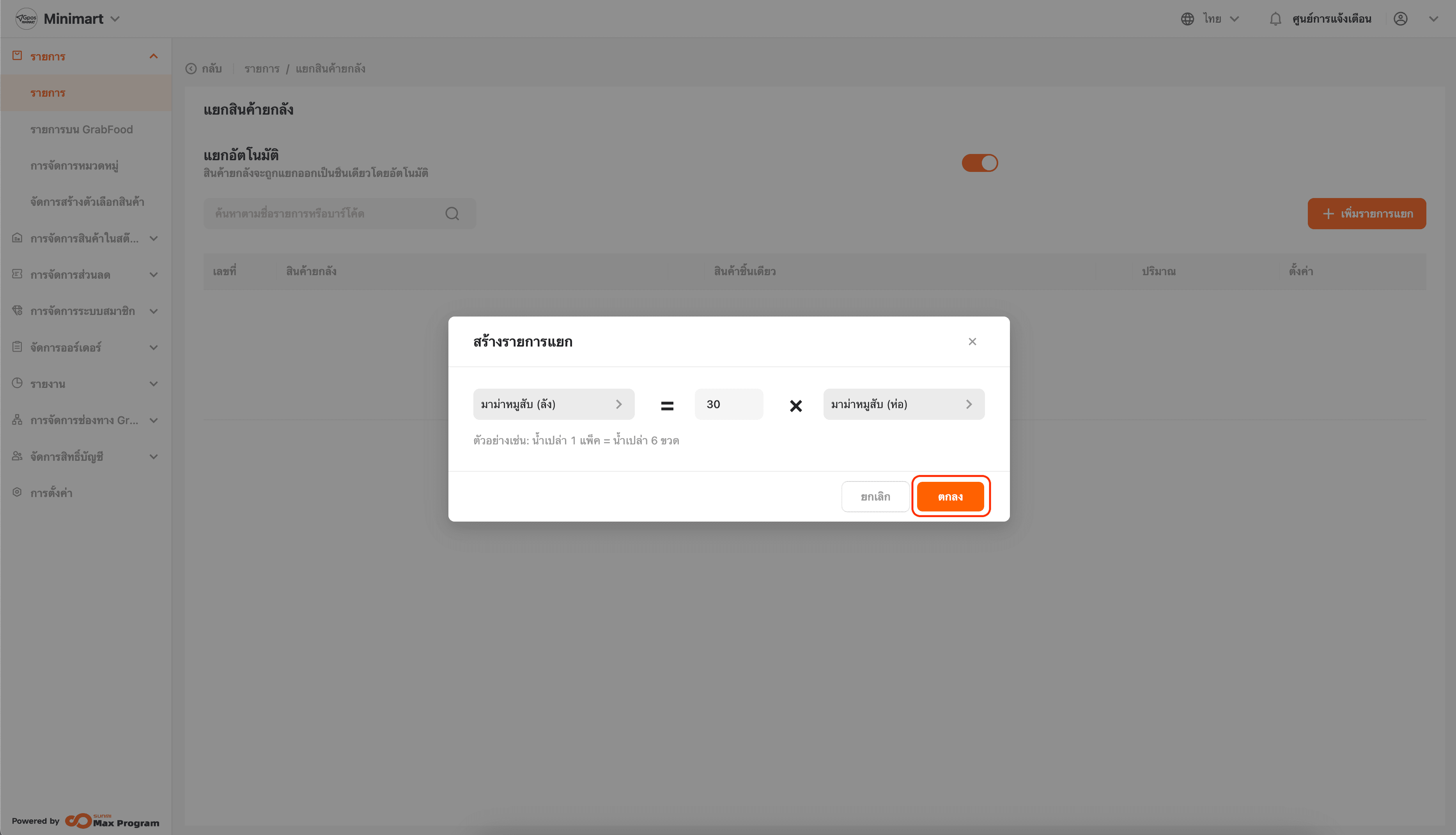This screenshot has width=1456, height=835.
Task: Click the quantity field showing 30
Action: point(728,404)
